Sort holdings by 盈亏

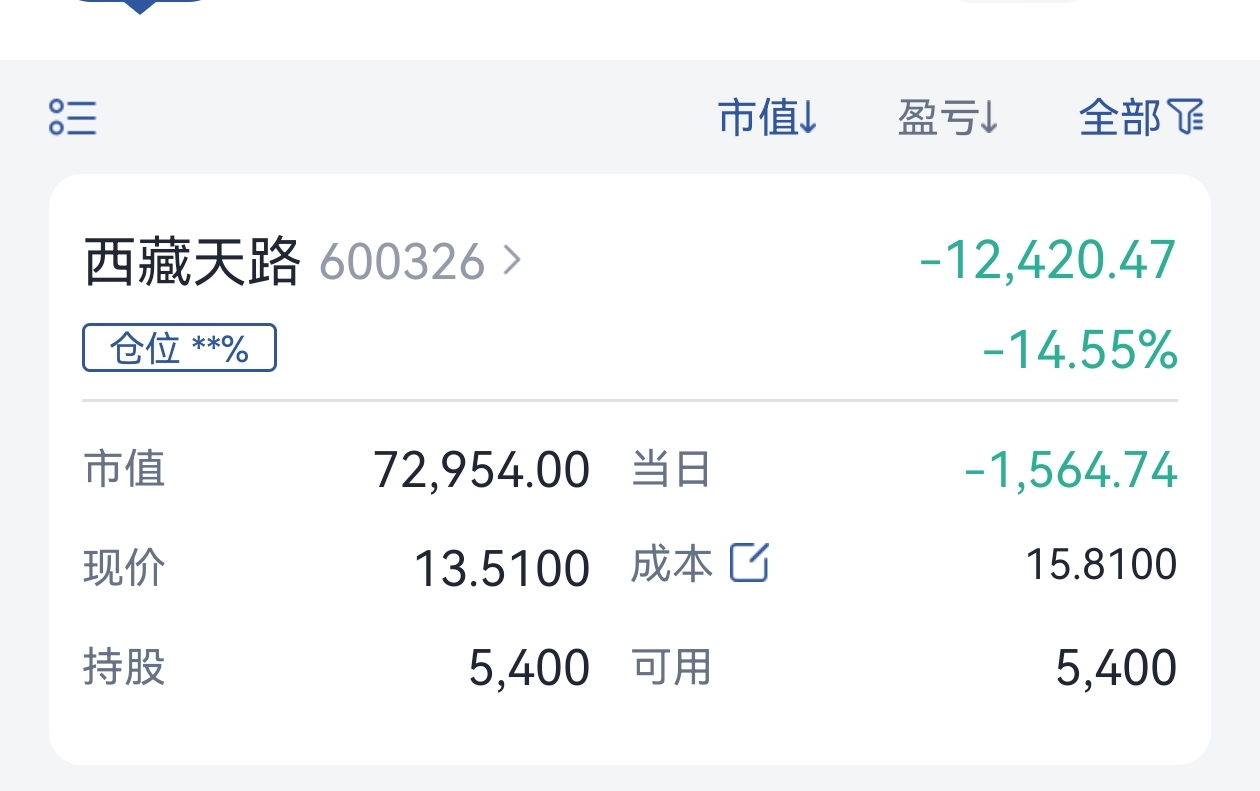tap(948, 118)
